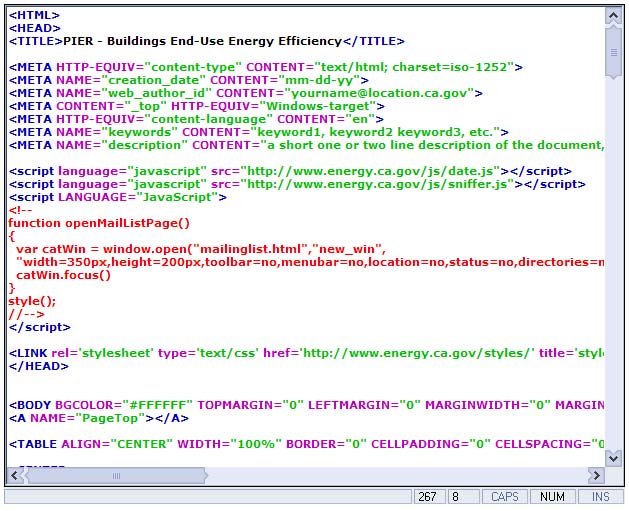Click the horizontal scrollbar left arrow
The width and height of the screenshot is (629, 511).
[x=16, y=475]
